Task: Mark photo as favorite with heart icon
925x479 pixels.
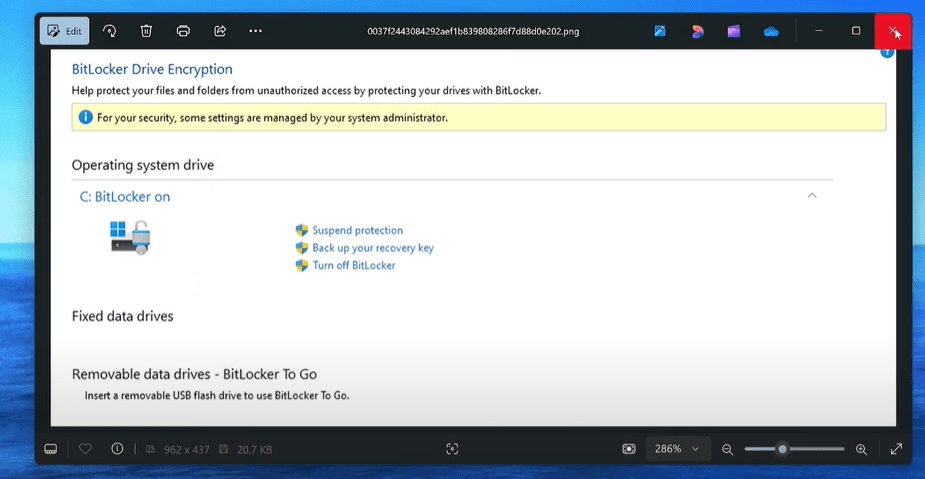Action: point(85,449)
